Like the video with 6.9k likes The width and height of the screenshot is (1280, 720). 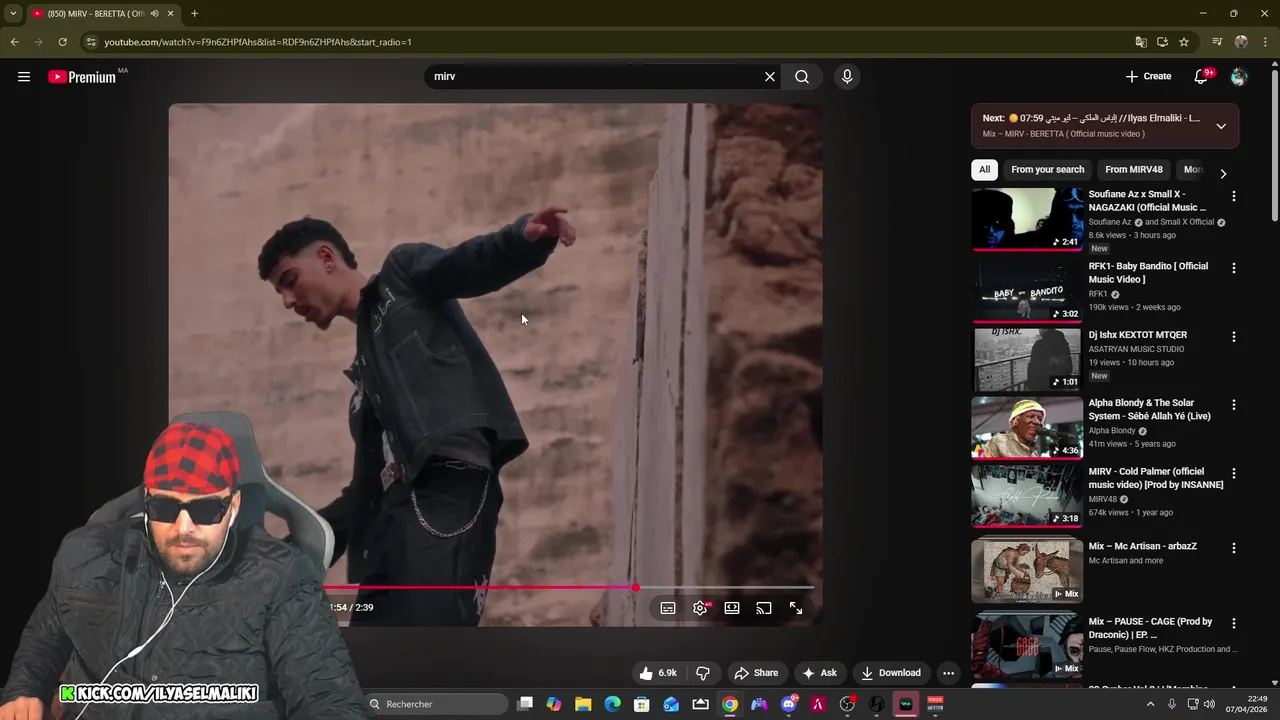pos(658,673)
